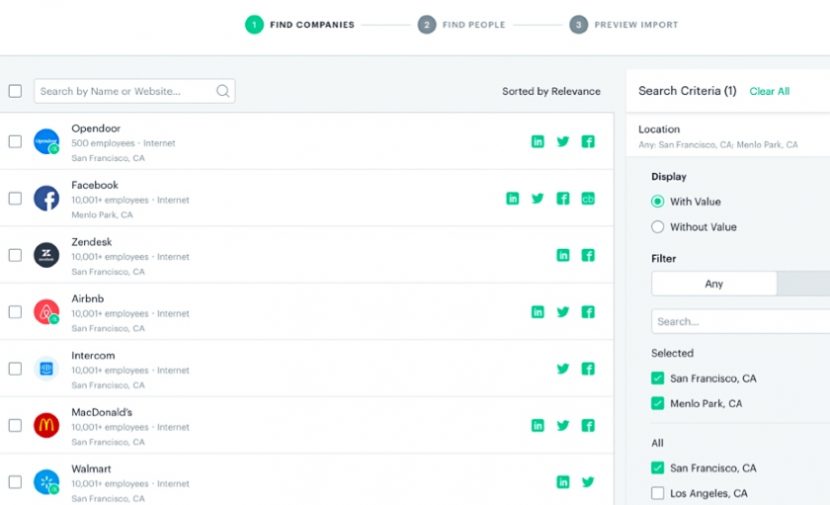
Task: Check the Intercom row checkbox
Action: pos(15,368)
